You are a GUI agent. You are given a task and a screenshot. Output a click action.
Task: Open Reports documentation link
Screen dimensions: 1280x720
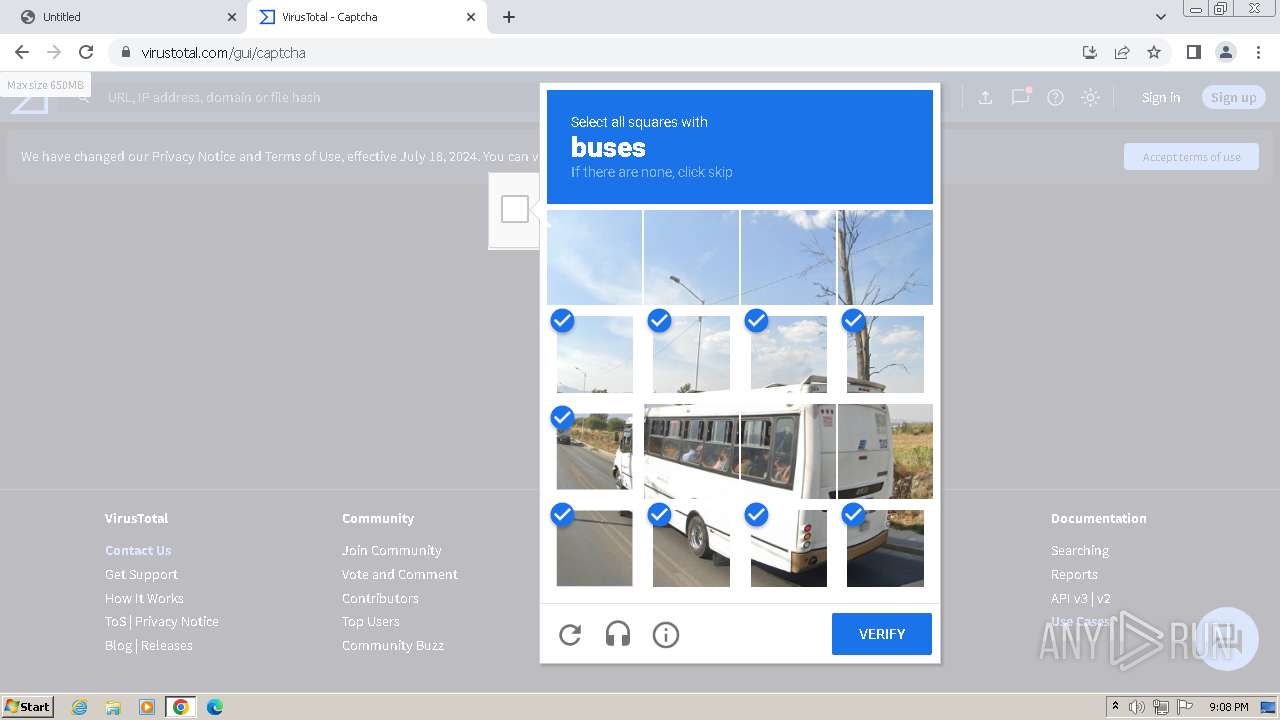(x=1074, y=574)
